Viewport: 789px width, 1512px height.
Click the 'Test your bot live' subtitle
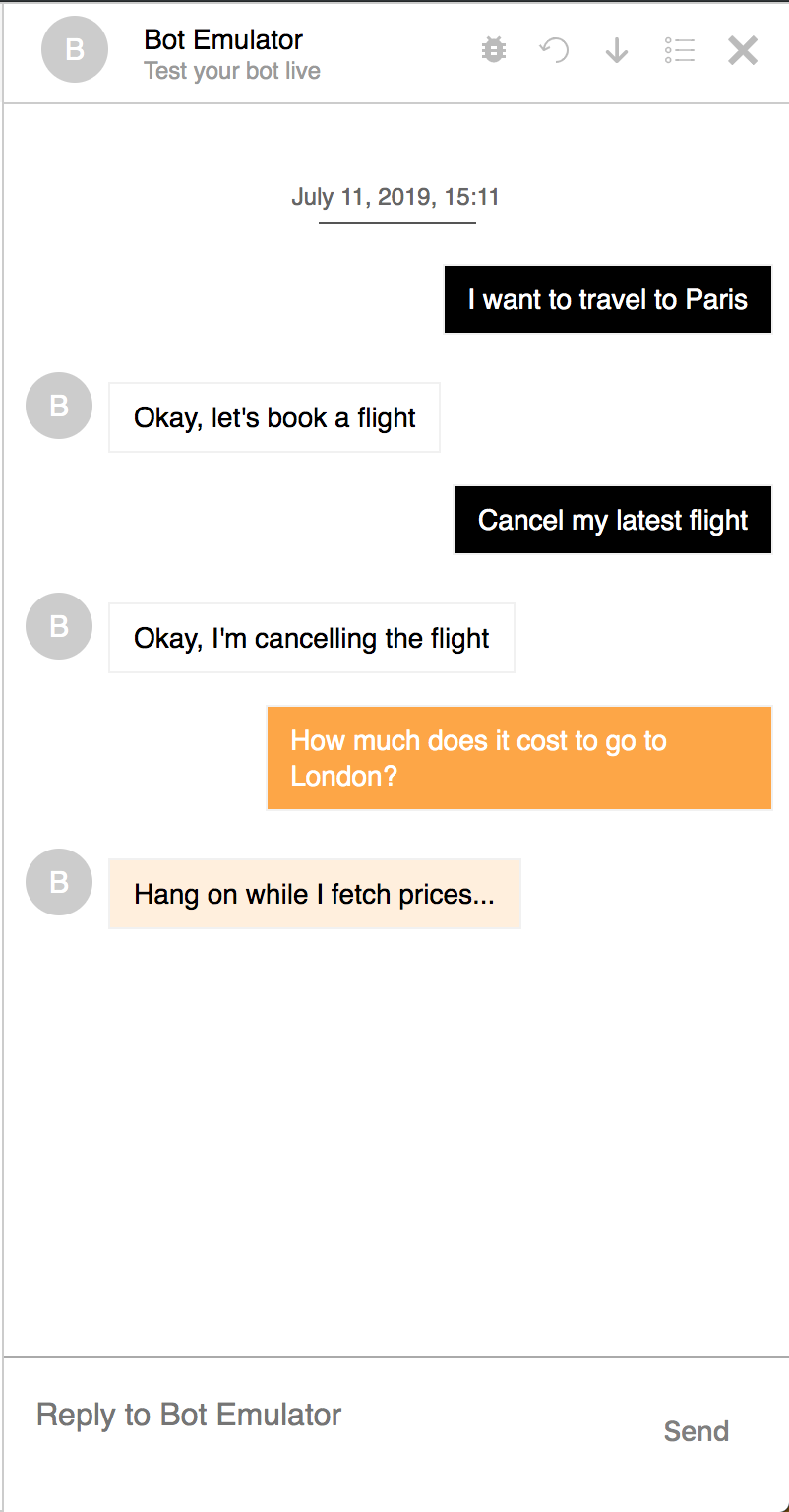(232, 72)
